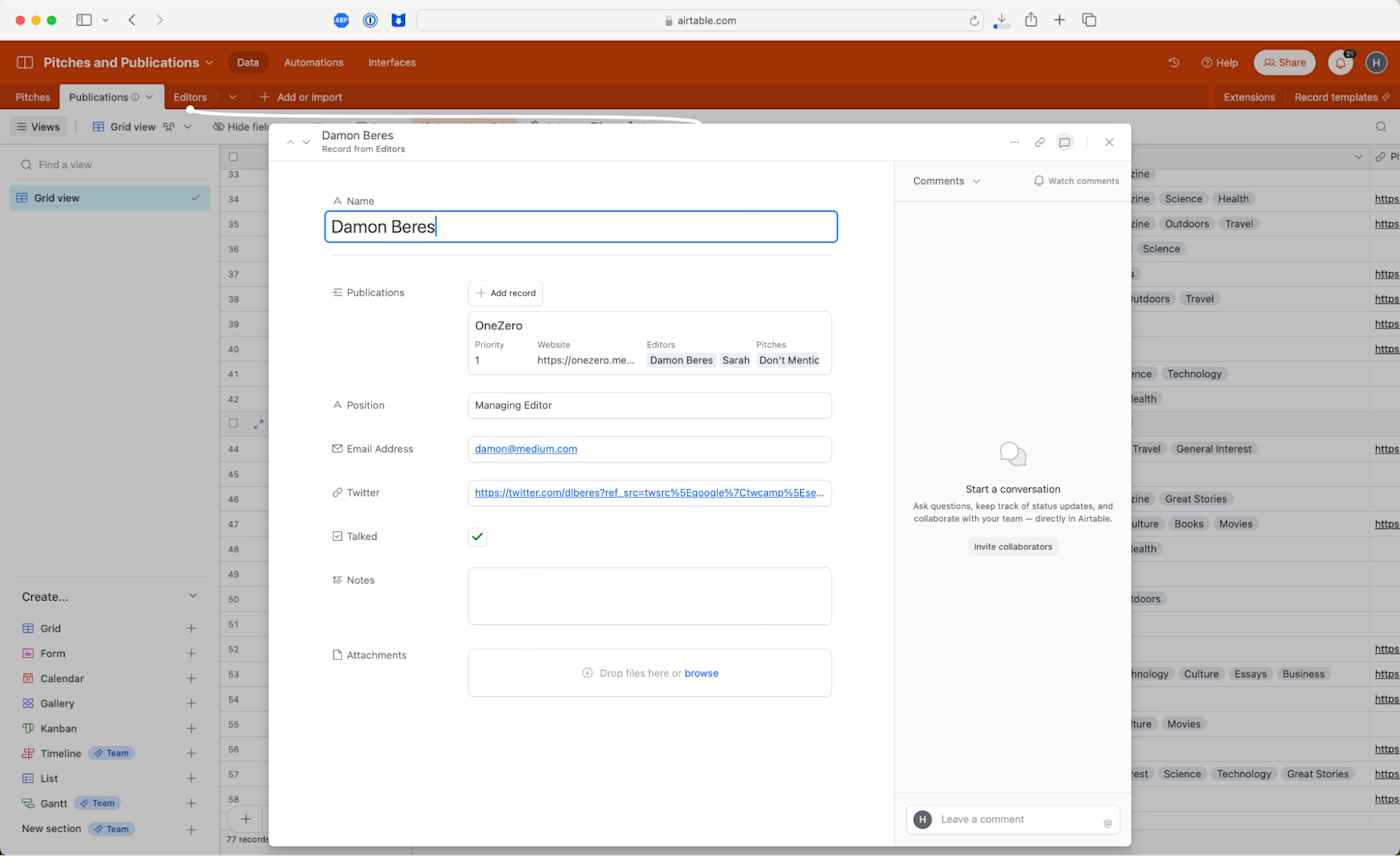Add a new Gallery view with plus
This screenshot has height=856, width=1400.
pos(191,704)
